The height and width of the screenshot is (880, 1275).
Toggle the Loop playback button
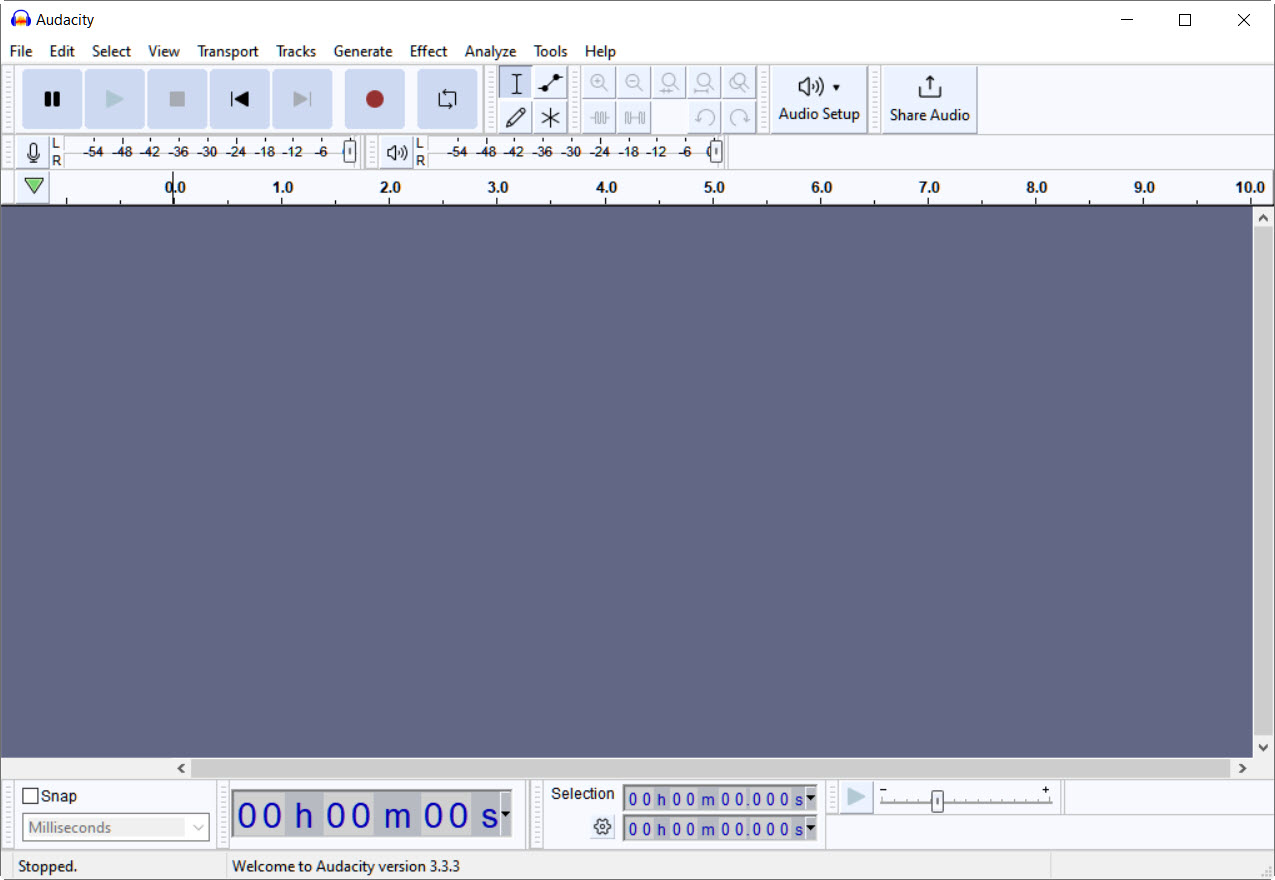[447, 99]
